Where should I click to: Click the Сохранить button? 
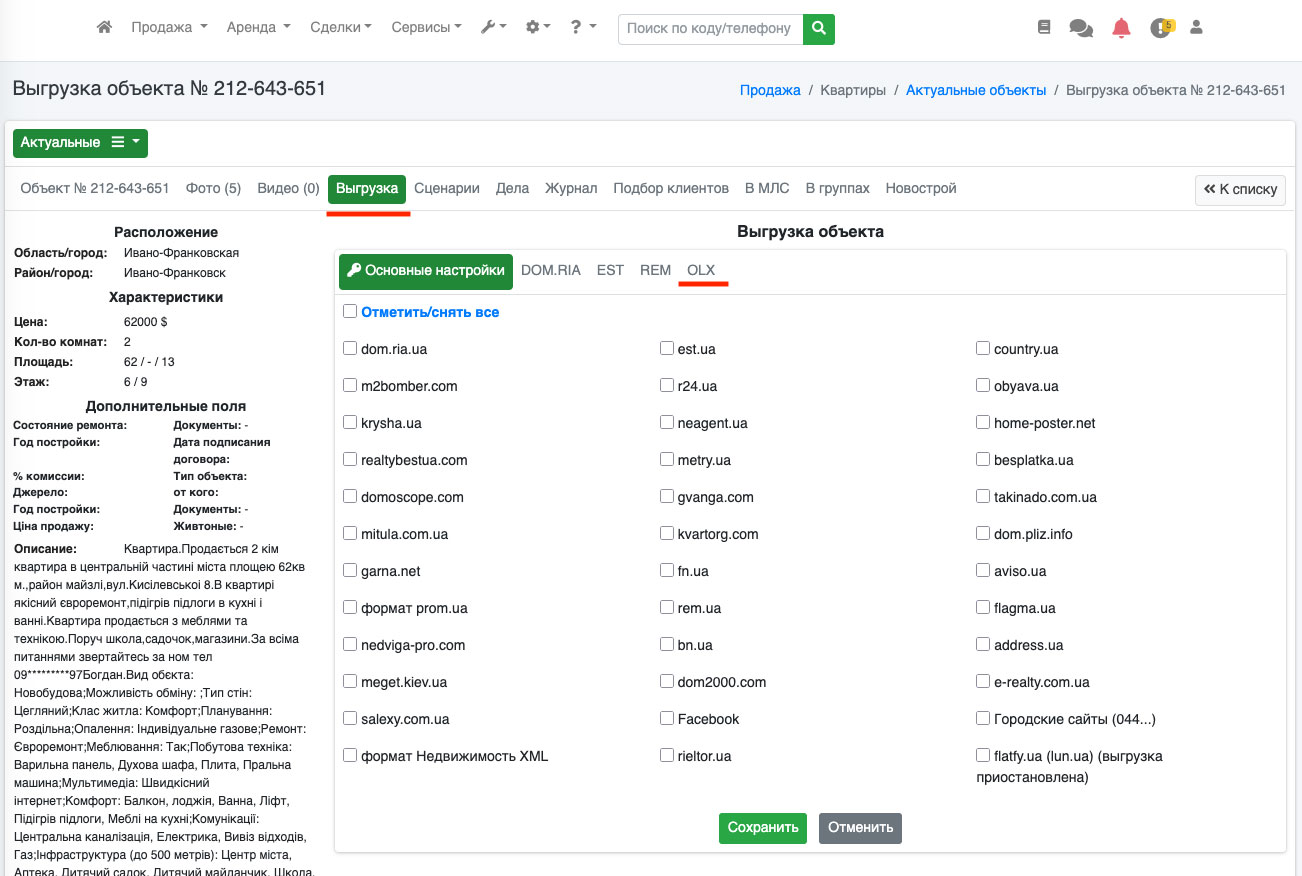coord(762,828)
